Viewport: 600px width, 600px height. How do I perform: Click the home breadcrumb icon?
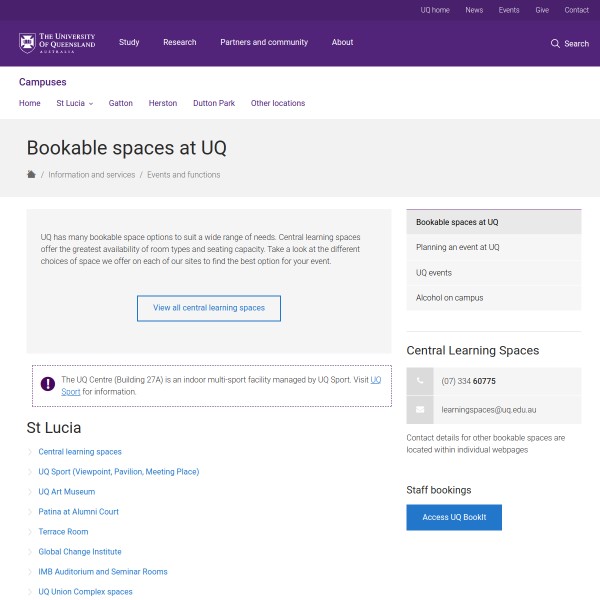(x=31, y=174)
